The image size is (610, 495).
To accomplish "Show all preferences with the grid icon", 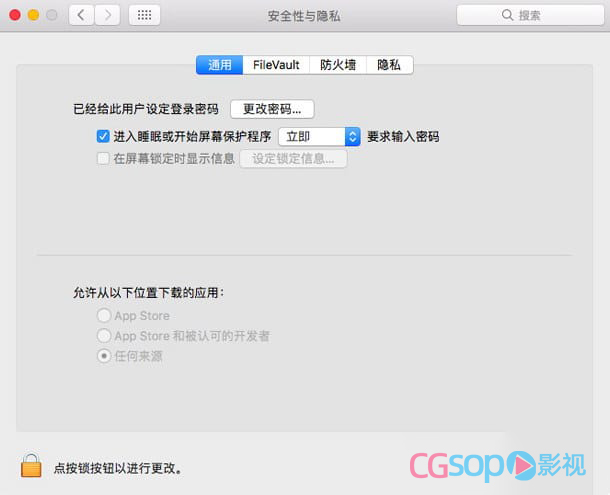I will (144, 15).
